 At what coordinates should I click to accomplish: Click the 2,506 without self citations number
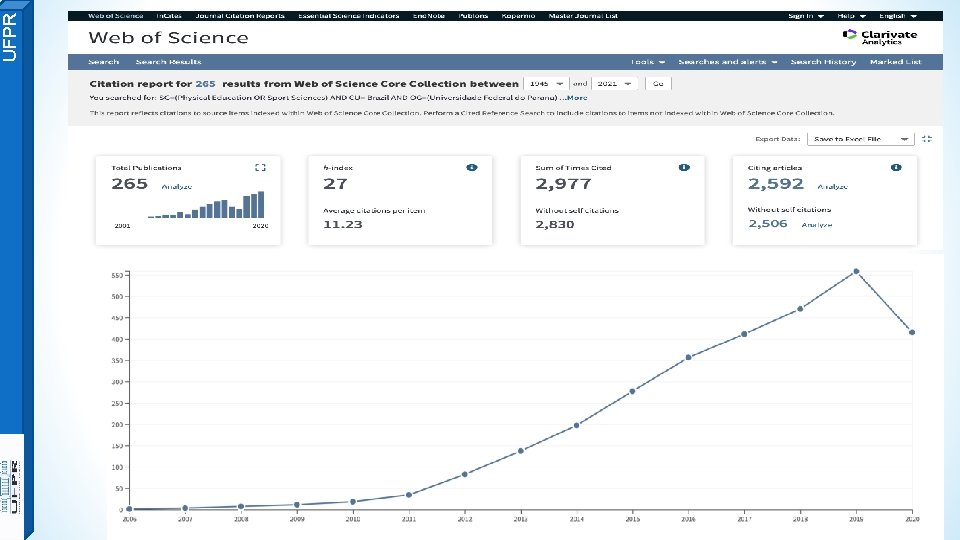768,223
